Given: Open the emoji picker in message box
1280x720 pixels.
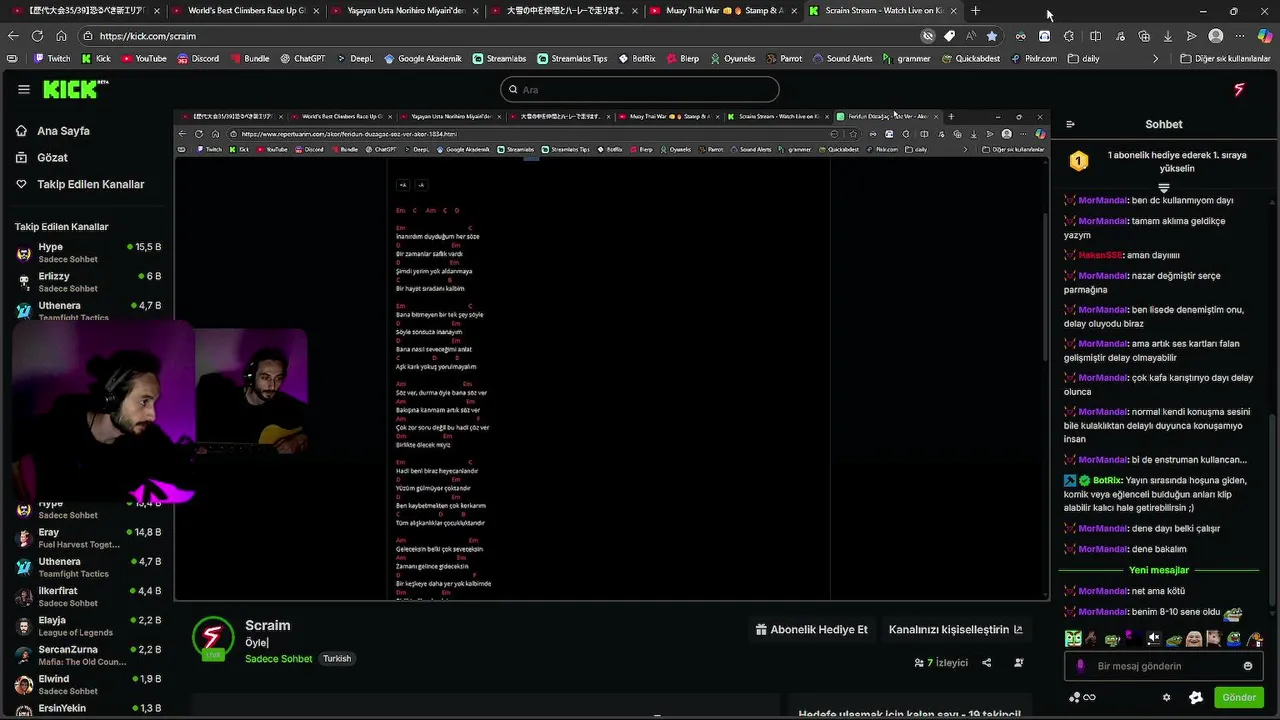Looking at the screenshot, I should coord(1248,666).
